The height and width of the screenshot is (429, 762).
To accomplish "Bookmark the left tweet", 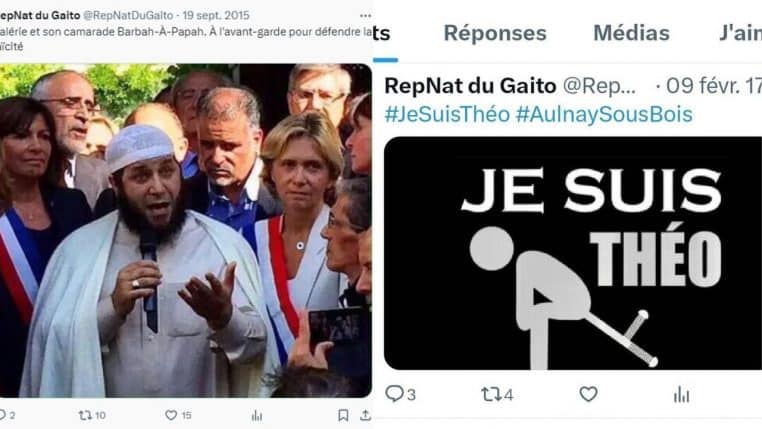I will [343, 415].
